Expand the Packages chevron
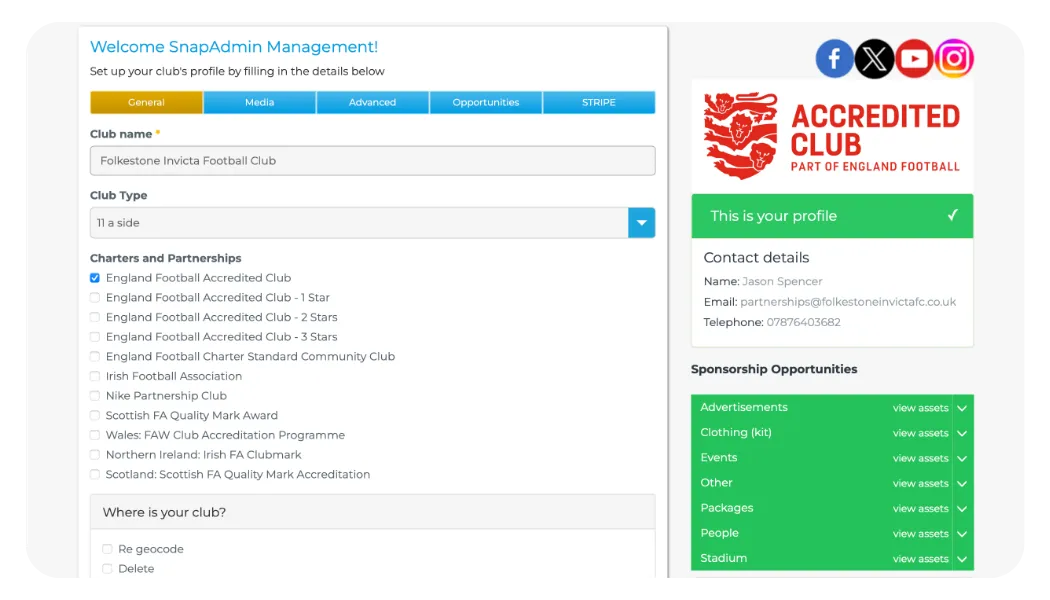Screen dimensions: 1050x600 click(962, 508)
